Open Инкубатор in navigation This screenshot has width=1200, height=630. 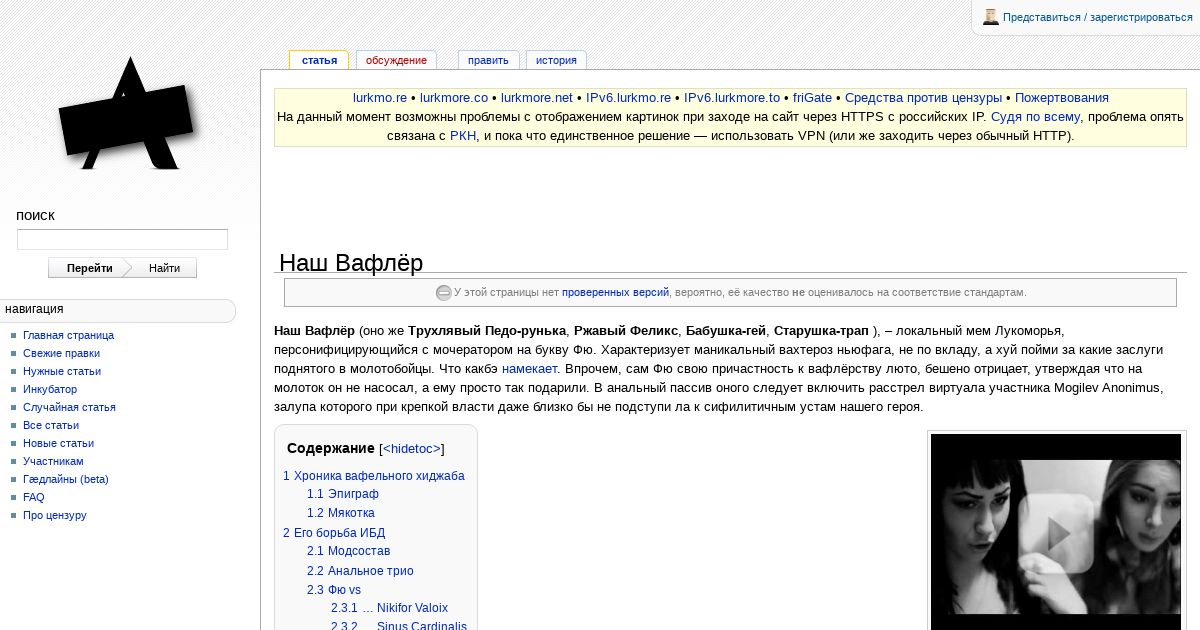[50, 389]
